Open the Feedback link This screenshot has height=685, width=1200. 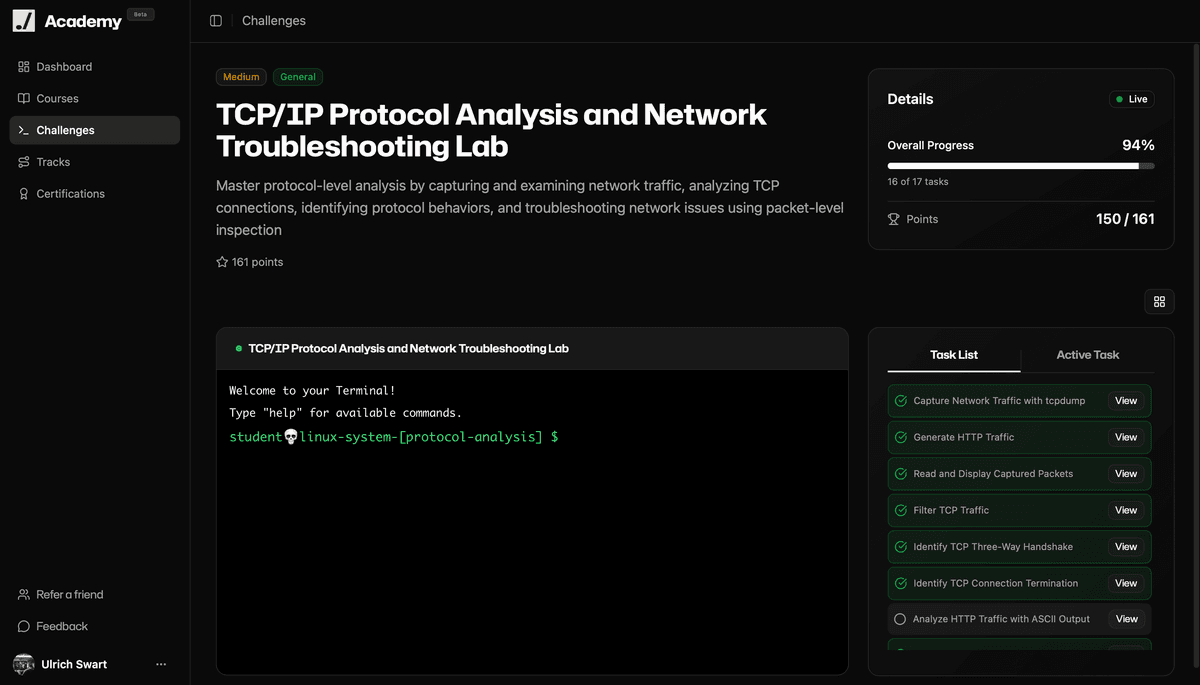[62, 626]
